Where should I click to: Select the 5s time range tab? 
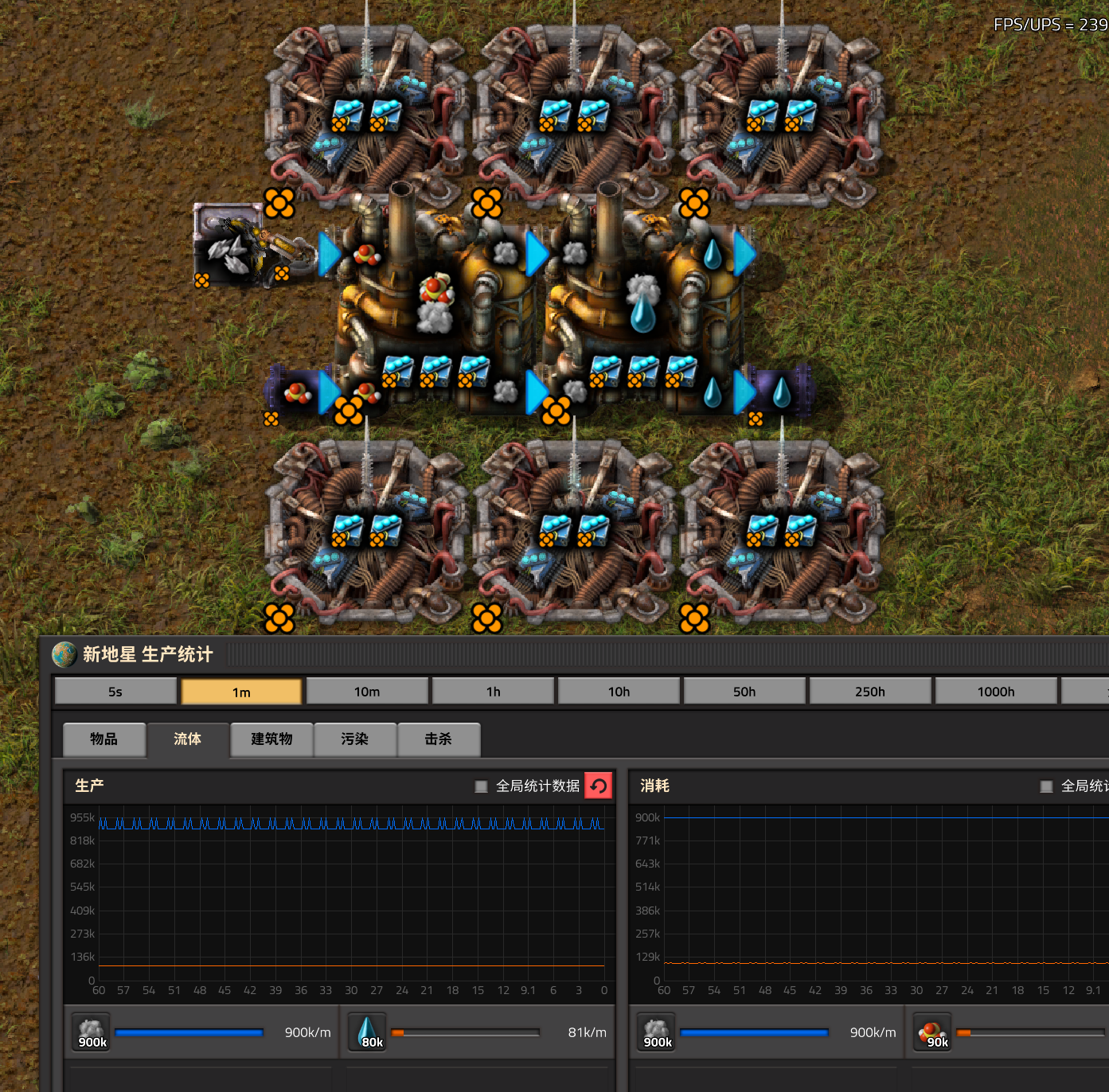pos(115,691)
